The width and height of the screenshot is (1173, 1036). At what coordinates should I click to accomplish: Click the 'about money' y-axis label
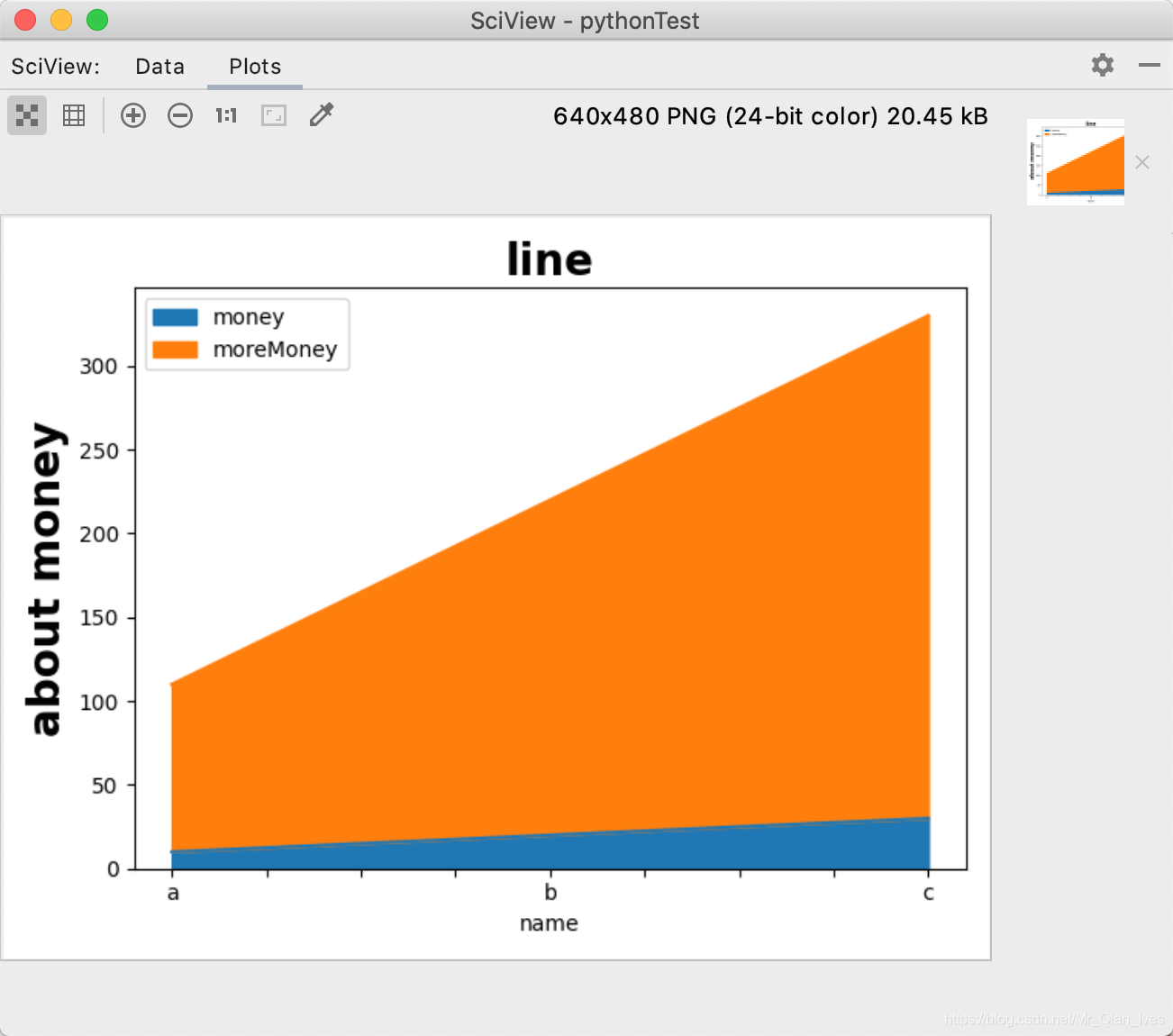tap(45, 578)
